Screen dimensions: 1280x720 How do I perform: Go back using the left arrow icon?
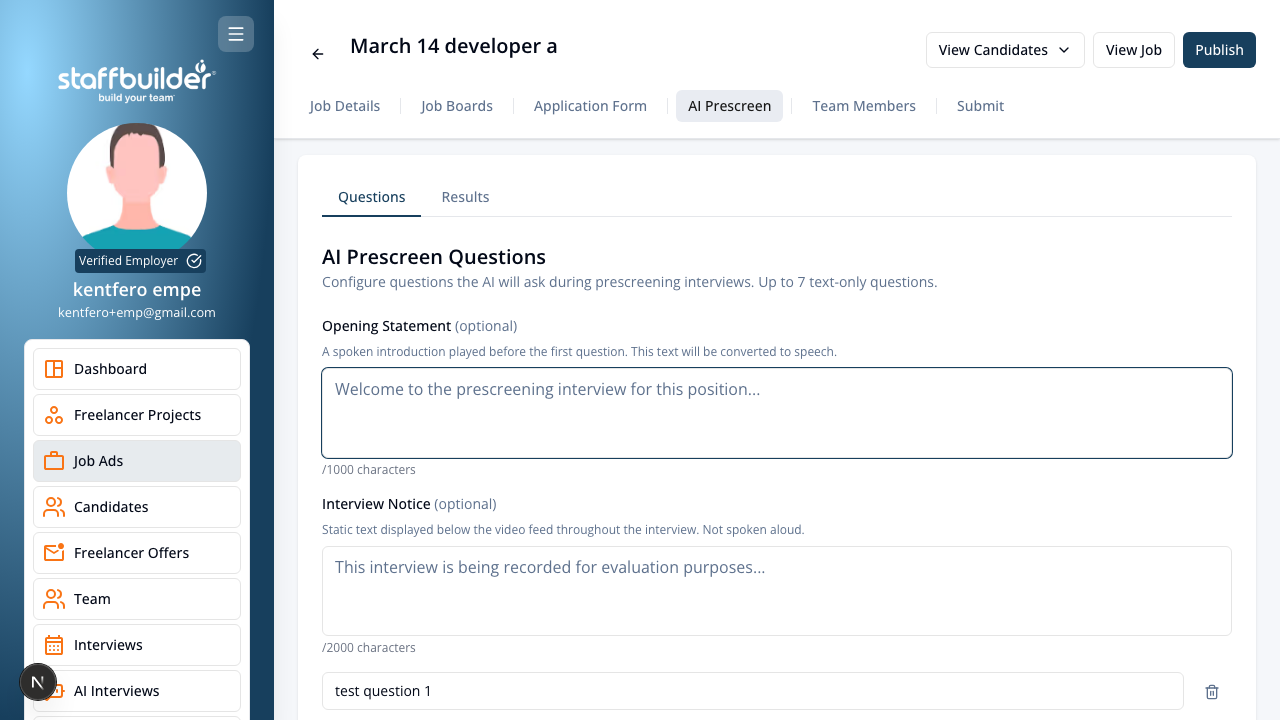click(x=318, y=54)
